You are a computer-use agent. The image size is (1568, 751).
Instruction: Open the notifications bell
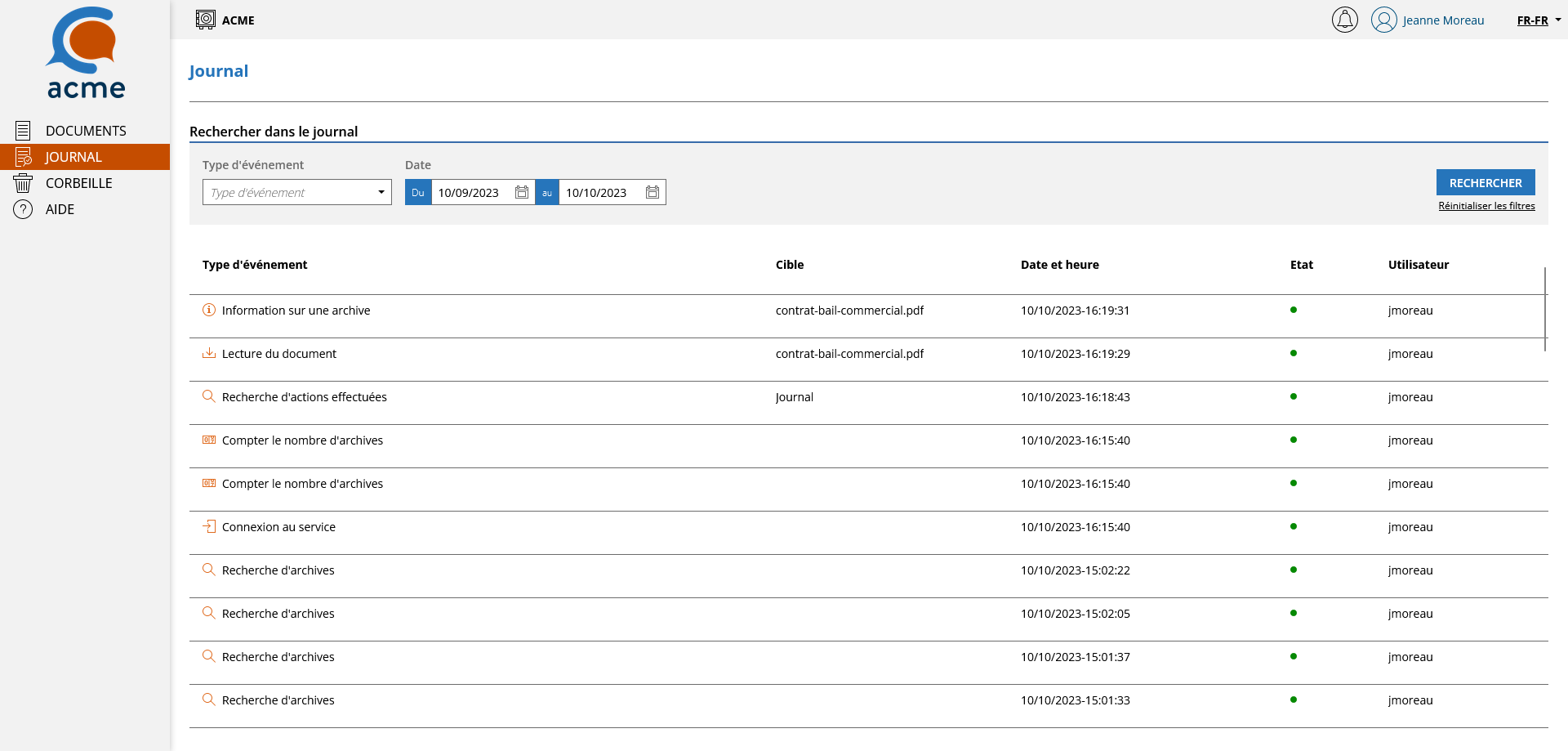pos(1344,20)
